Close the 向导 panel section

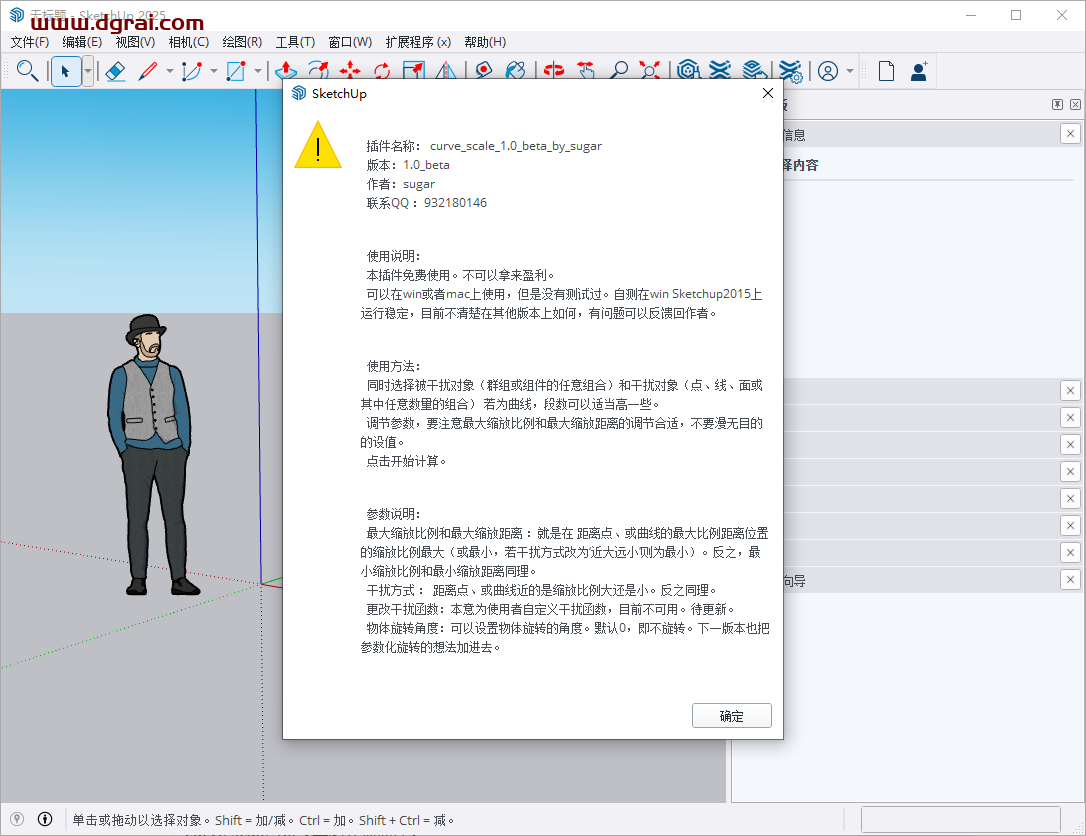1070,580
